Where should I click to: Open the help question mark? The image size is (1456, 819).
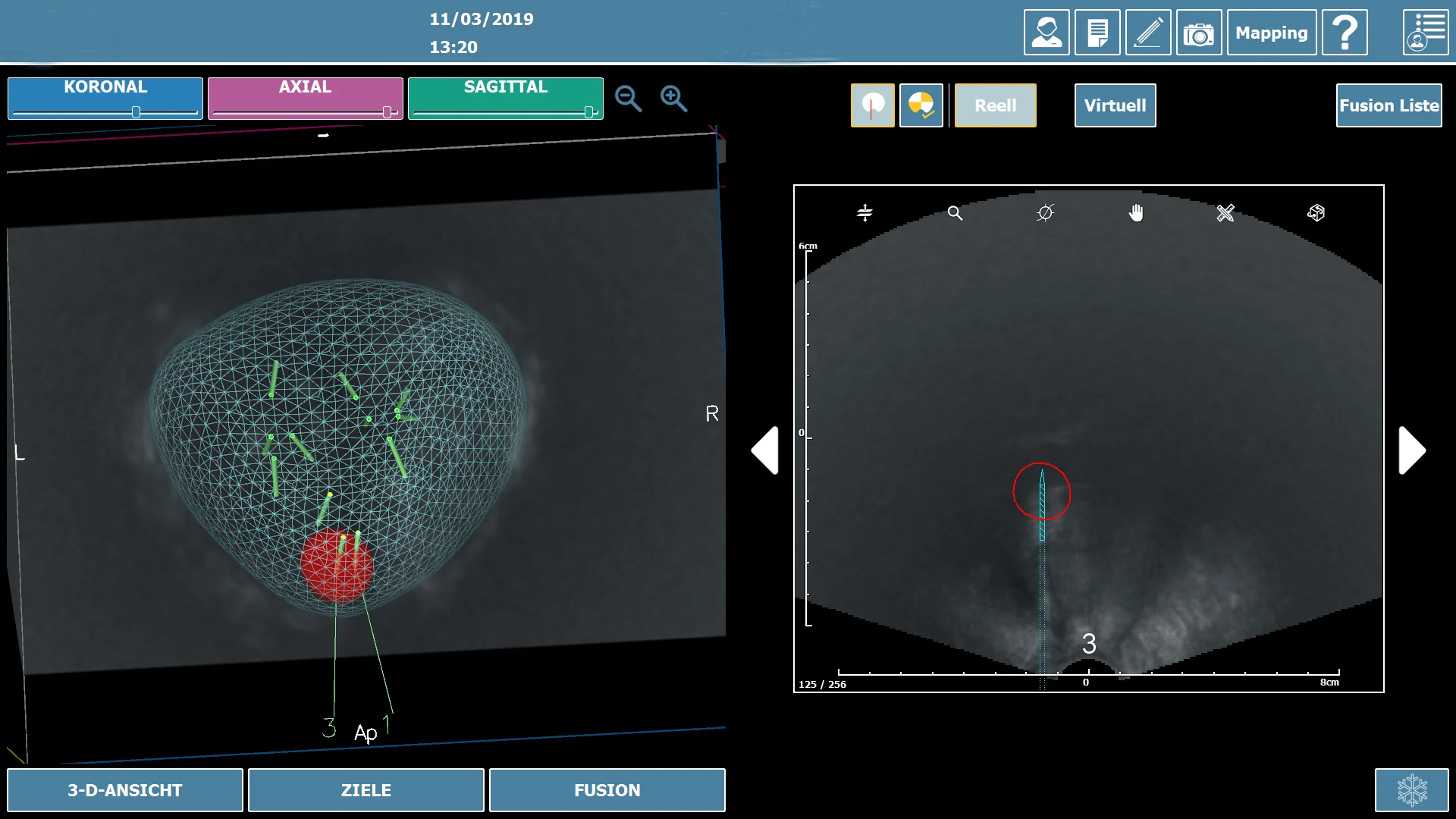(x=1344, y=33)
